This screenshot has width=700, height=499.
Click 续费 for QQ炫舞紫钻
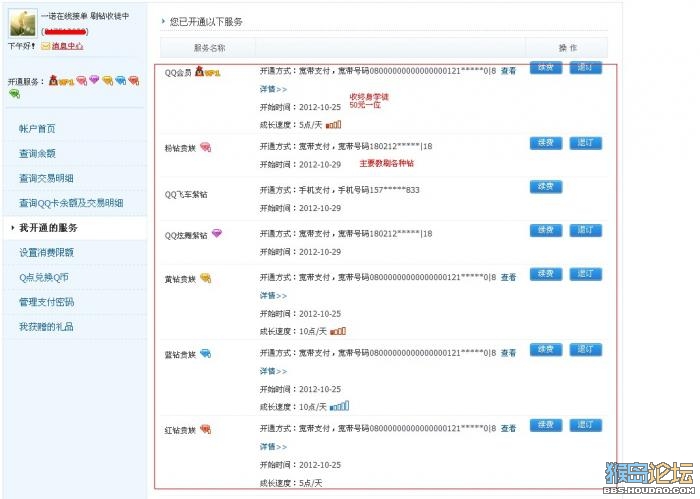[x=546, y=231]
